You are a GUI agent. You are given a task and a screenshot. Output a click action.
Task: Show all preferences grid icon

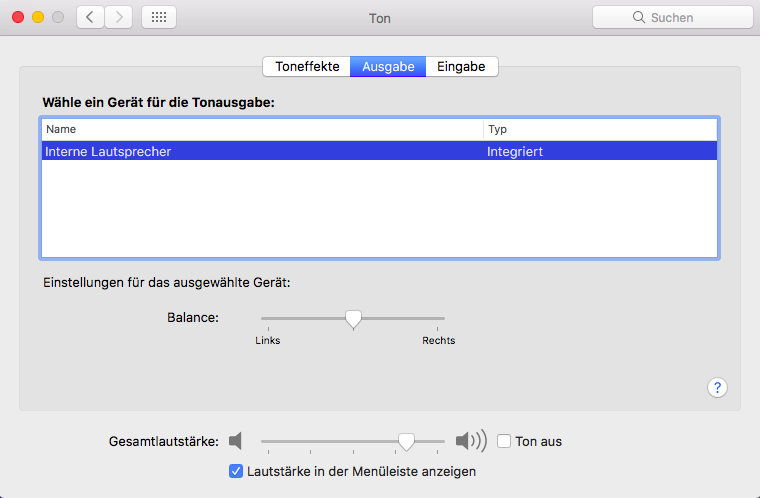pos(158,17)
